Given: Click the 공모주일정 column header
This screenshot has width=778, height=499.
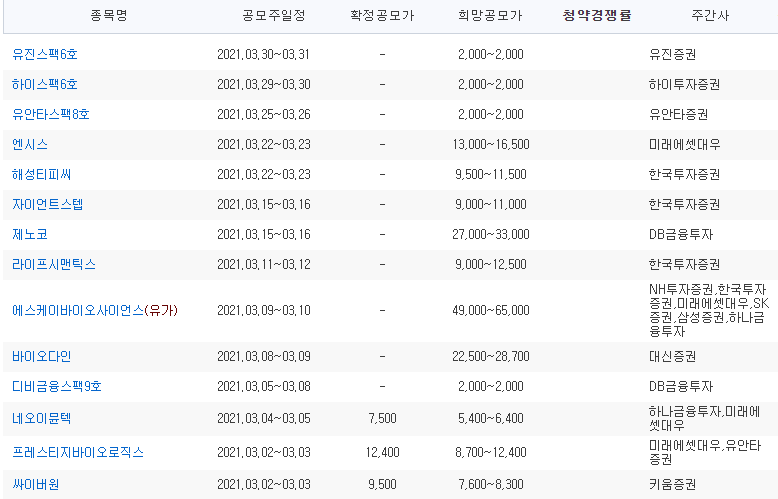Looking at the screenshot, I should click(274, 15).
